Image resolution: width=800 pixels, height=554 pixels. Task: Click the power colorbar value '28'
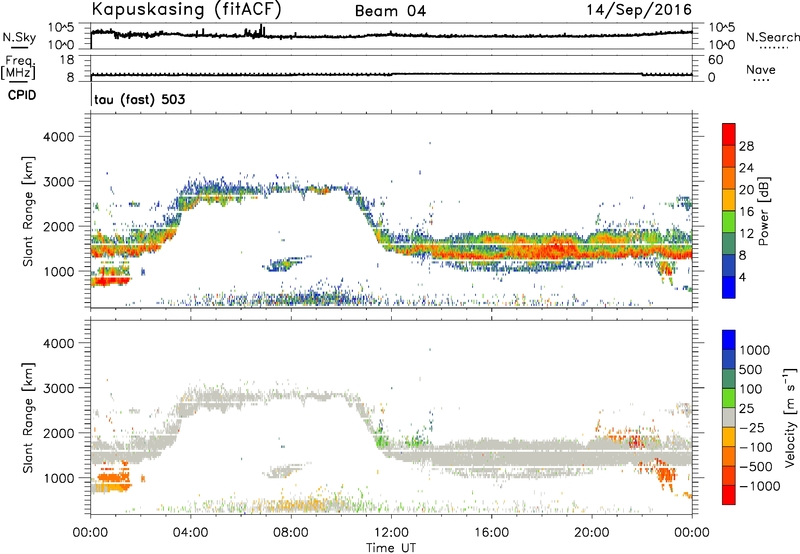pos(746,146)
